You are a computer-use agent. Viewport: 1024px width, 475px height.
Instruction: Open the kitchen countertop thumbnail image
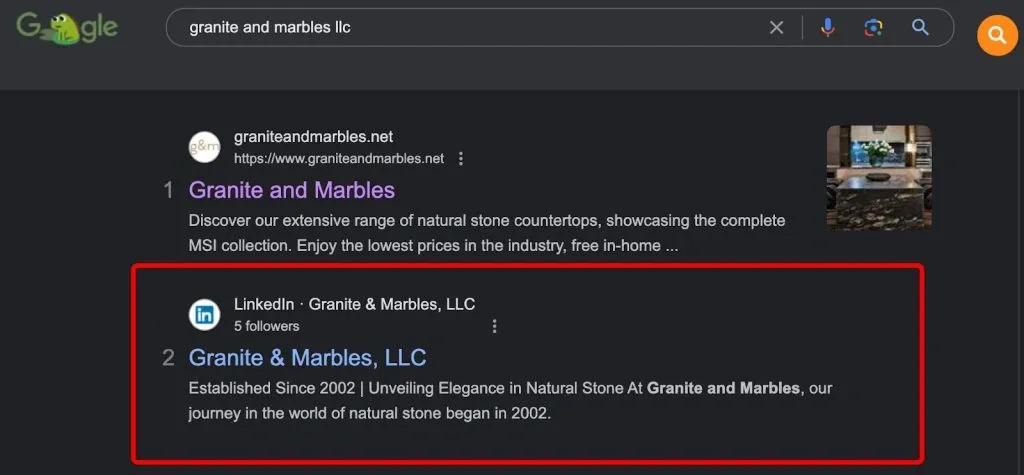tap(879, 178)
